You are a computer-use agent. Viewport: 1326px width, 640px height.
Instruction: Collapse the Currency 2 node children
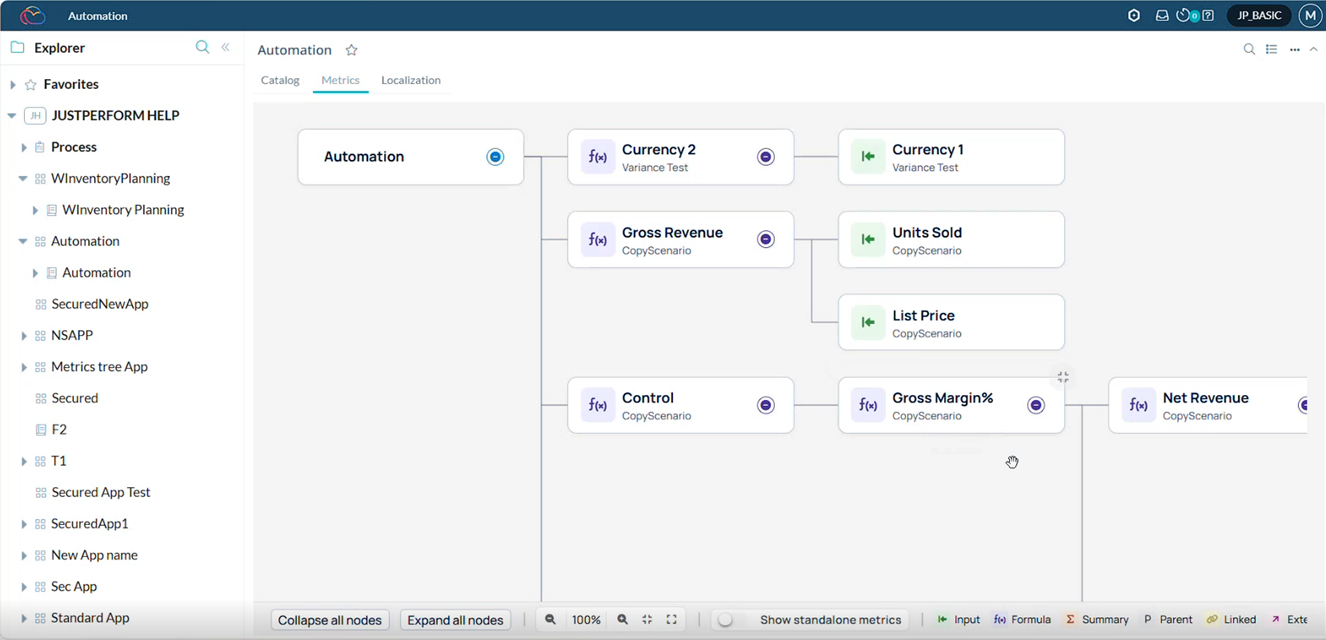(765, 157)
